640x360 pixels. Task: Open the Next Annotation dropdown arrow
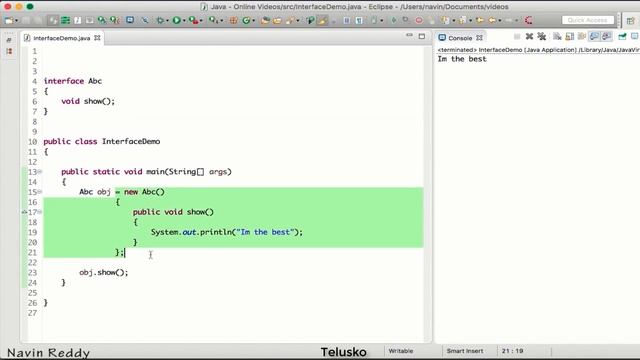pyautogui.click(x=453, y=20)
